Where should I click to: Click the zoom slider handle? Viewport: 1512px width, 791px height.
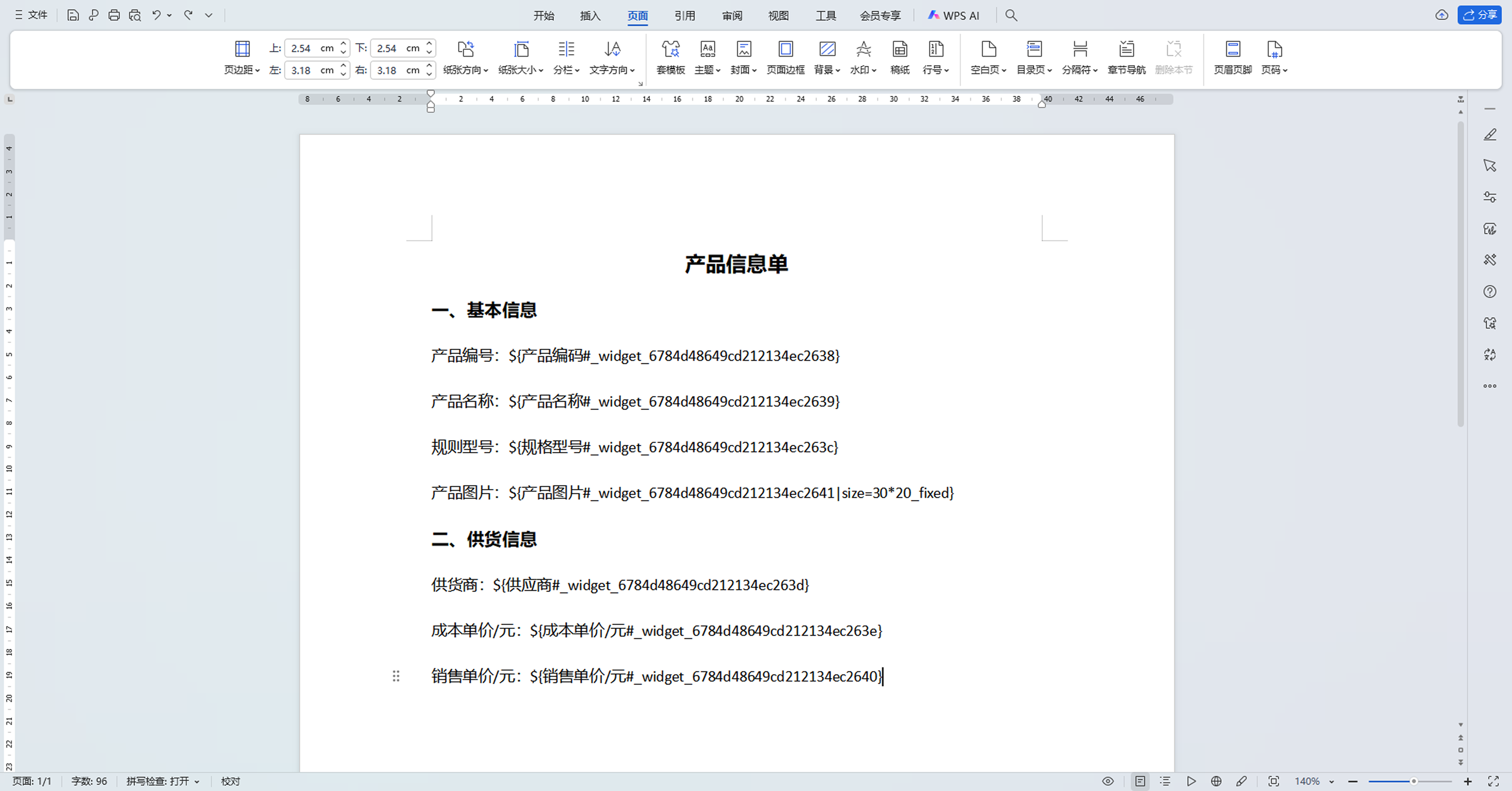pos(1414,781)
